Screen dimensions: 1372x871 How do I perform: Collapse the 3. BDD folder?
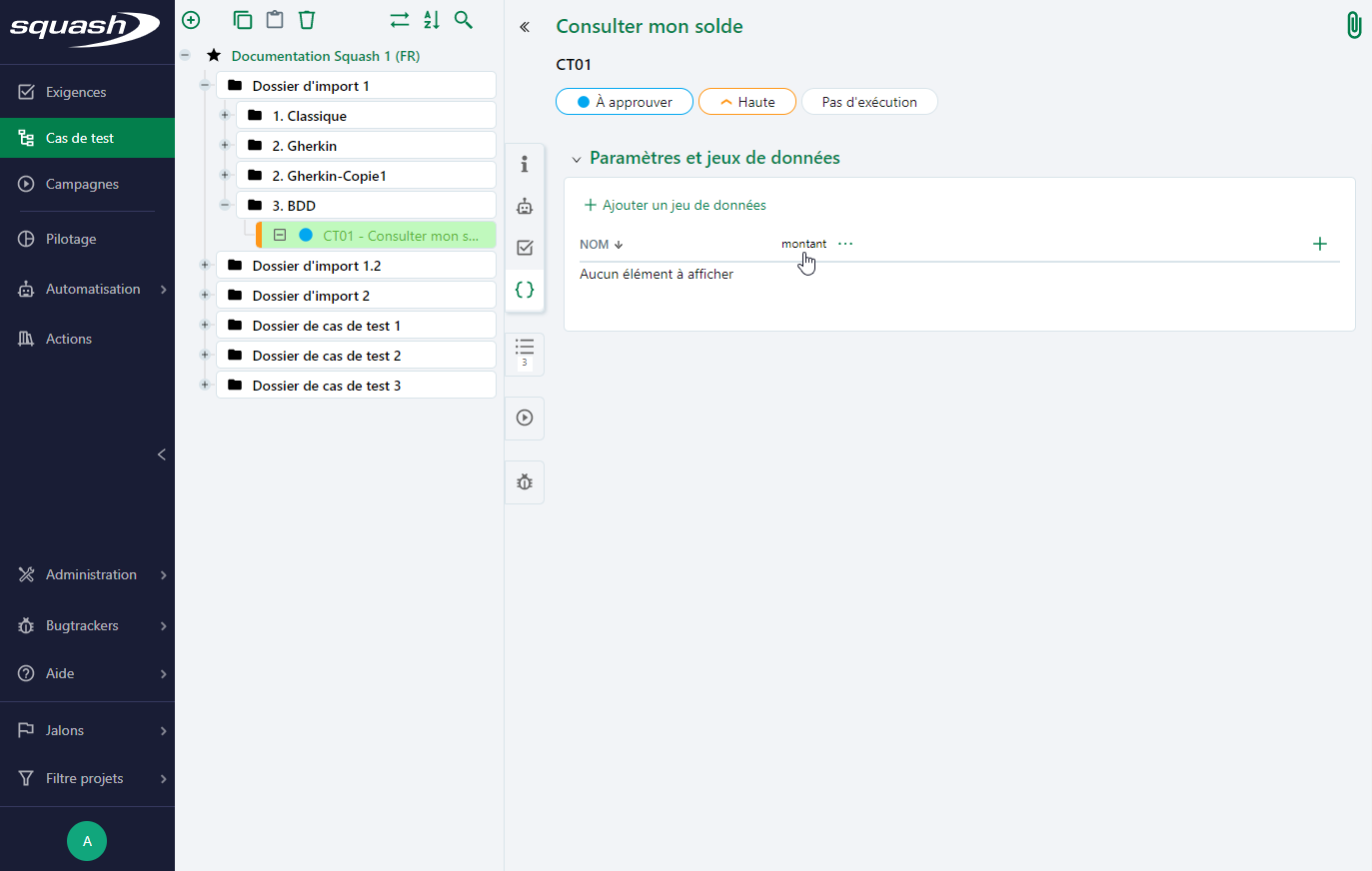(225, 206)
